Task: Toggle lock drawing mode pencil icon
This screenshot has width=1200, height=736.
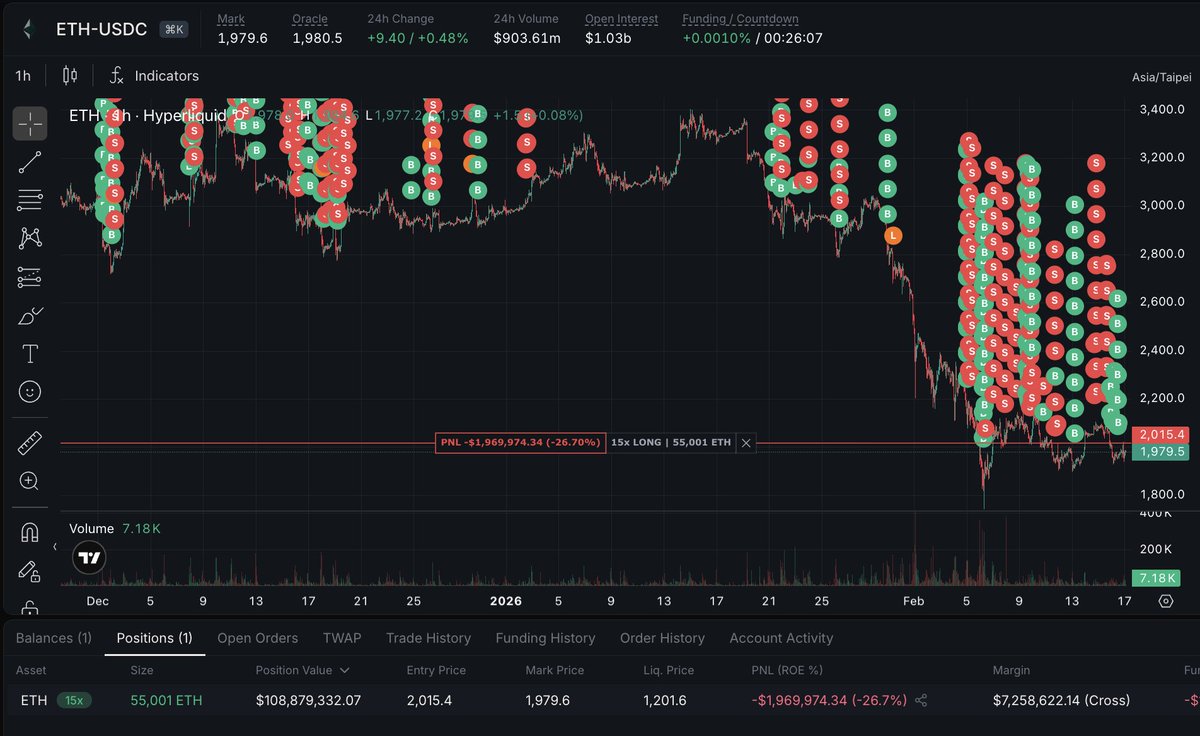Action: (x=30, y=571)
